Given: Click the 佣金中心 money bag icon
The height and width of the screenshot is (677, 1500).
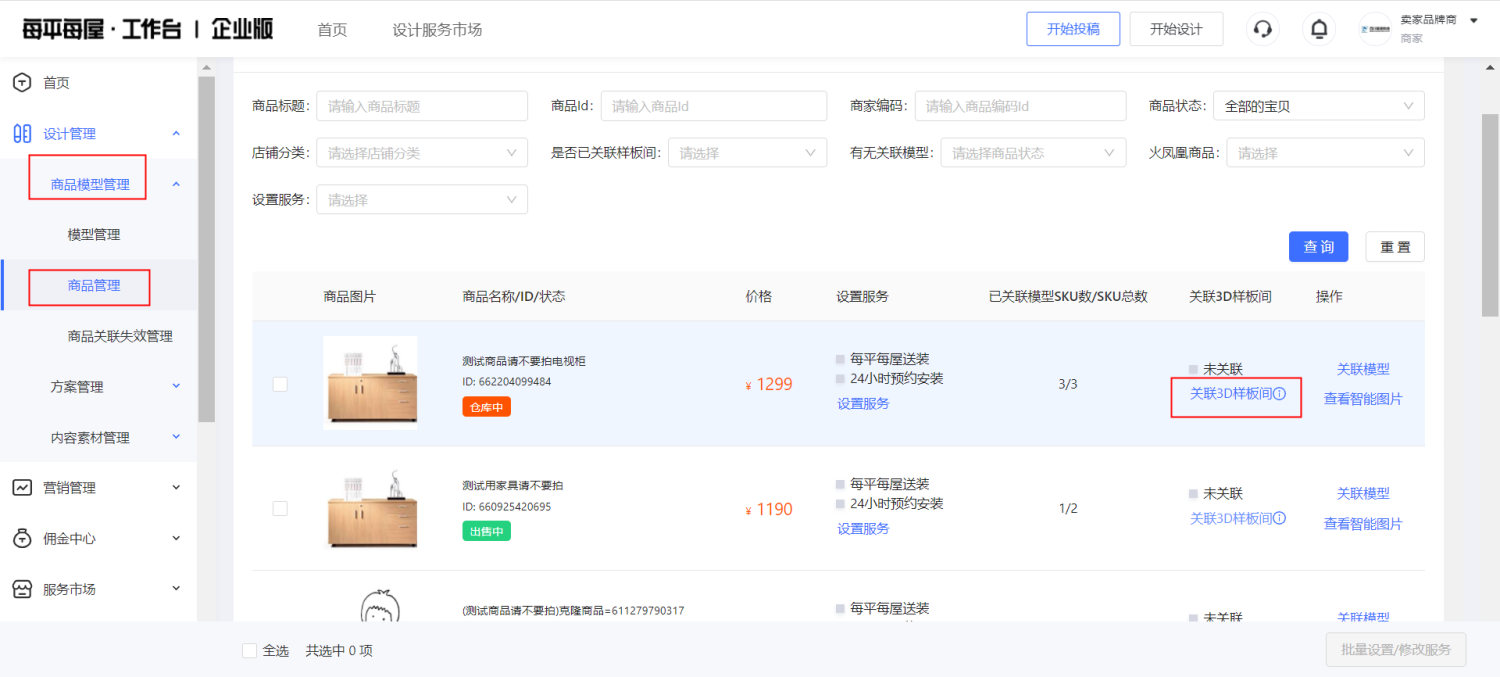Looking at the screenshot, I should click(21, 539).
